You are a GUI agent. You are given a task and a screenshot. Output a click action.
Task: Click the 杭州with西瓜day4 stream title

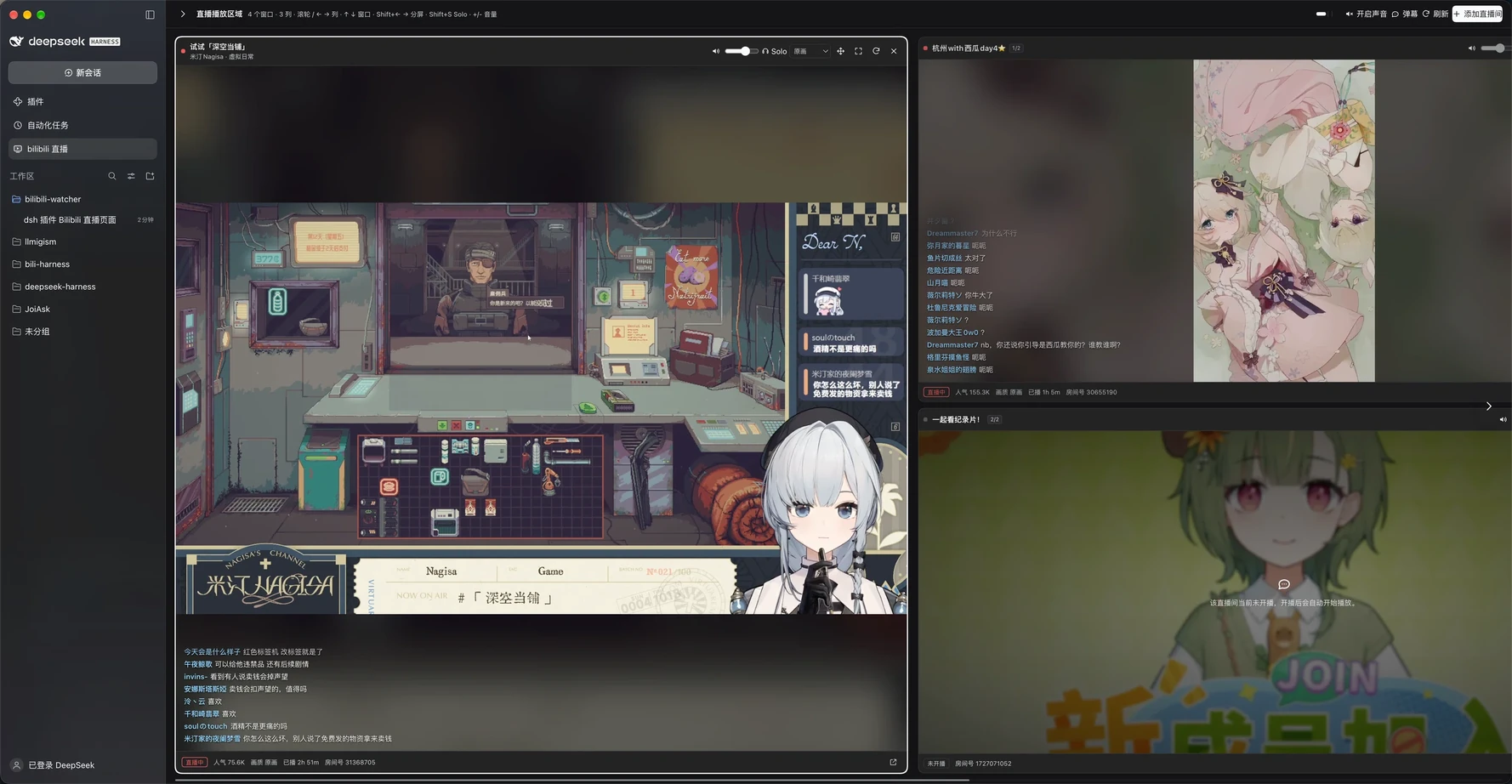coord(969,48)
